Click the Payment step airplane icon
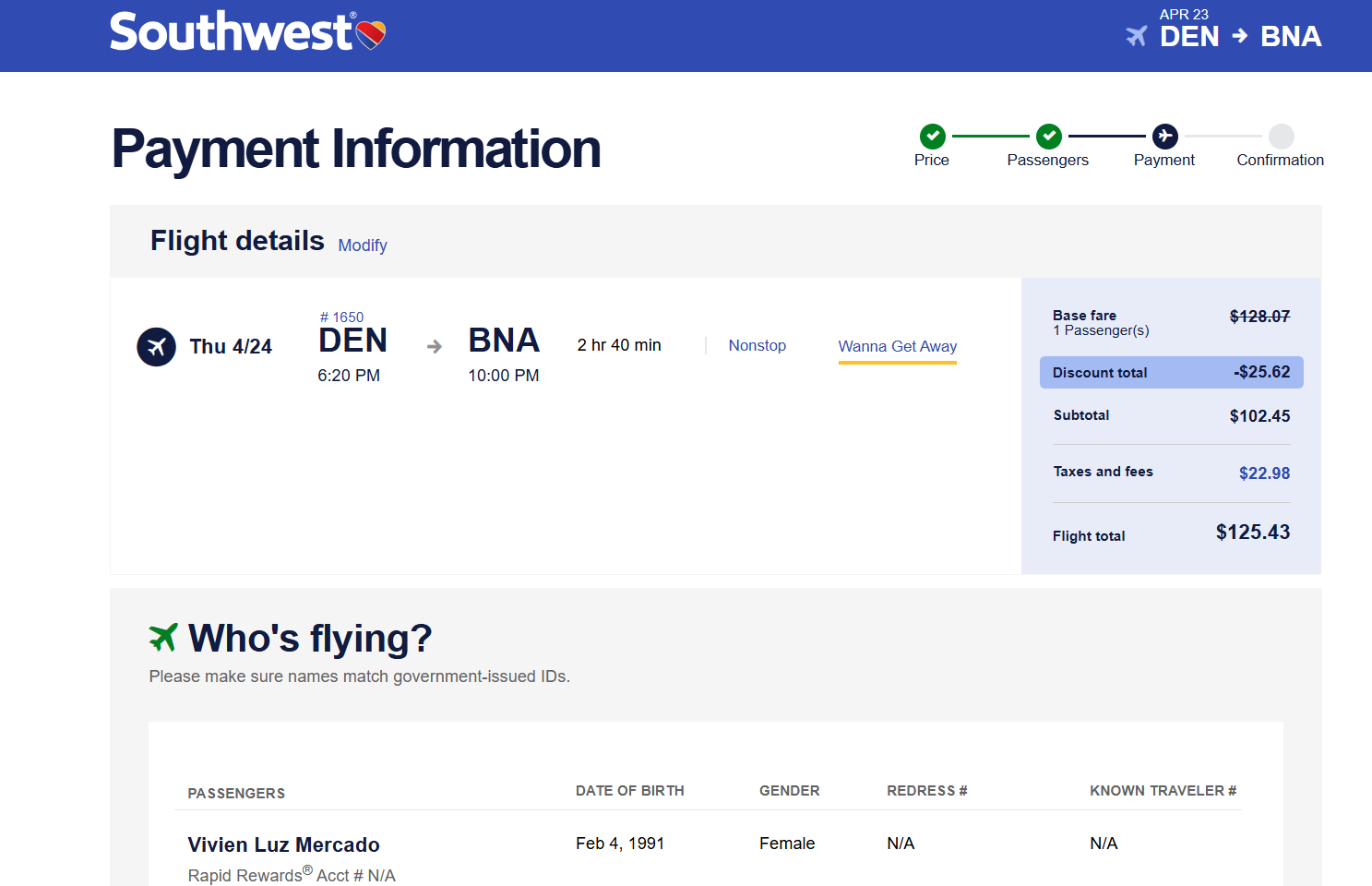Image resolution: width=1372 pixels, height=886 pixels. (x=1164, y=137)
